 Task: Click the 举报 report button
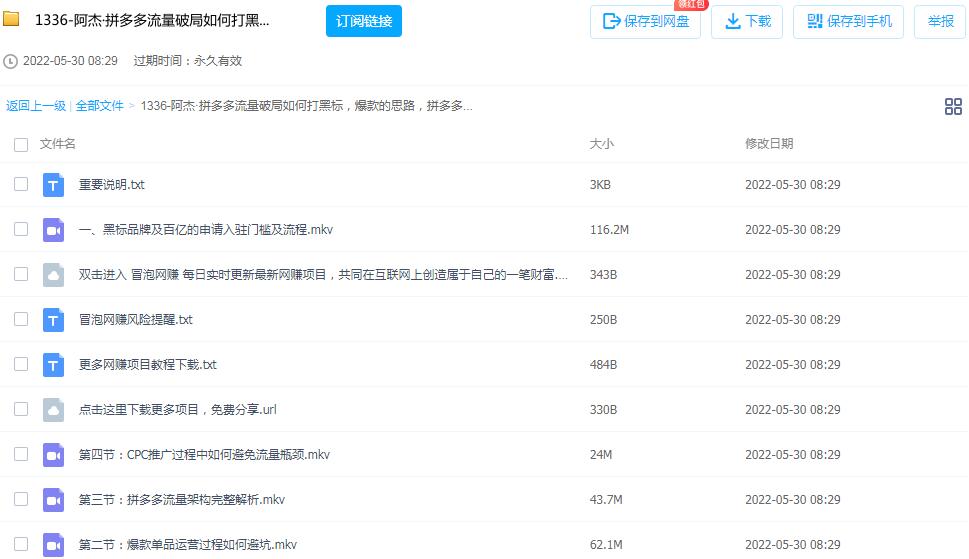[x=940, y=22]
